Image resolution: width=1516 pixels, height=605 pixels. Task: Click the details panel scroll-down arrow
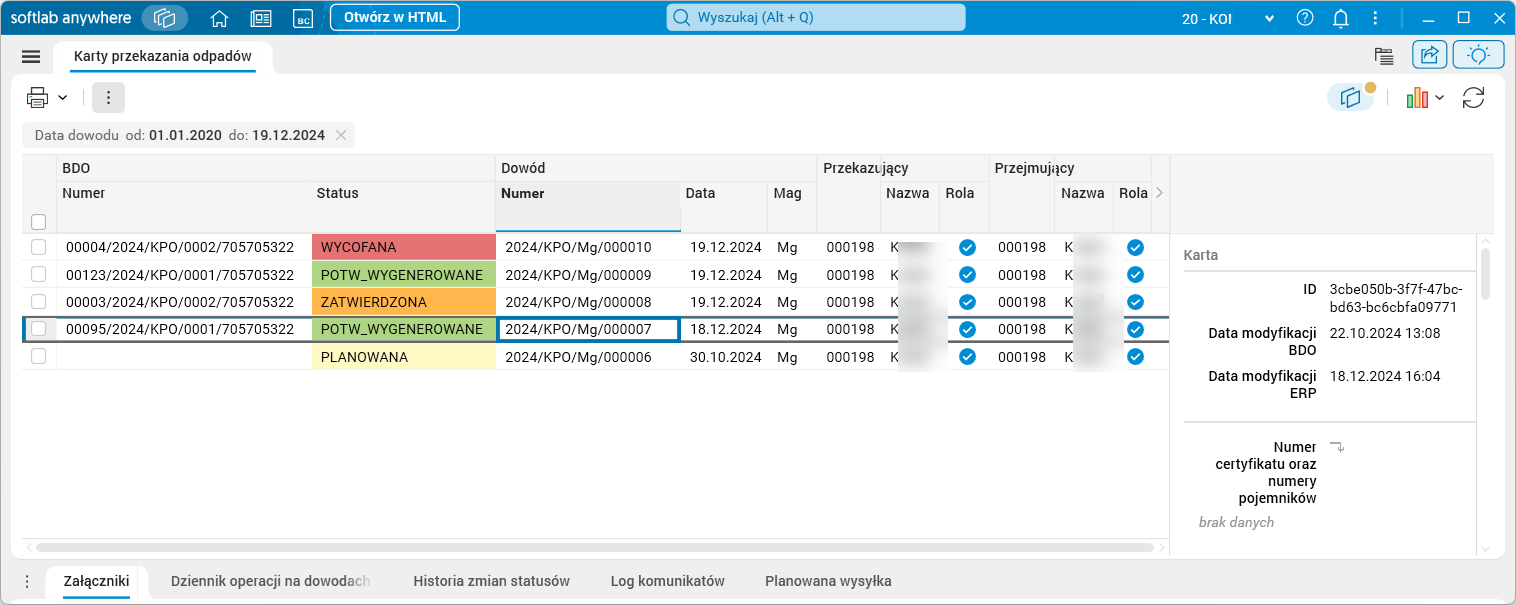tap(1485, 548)
